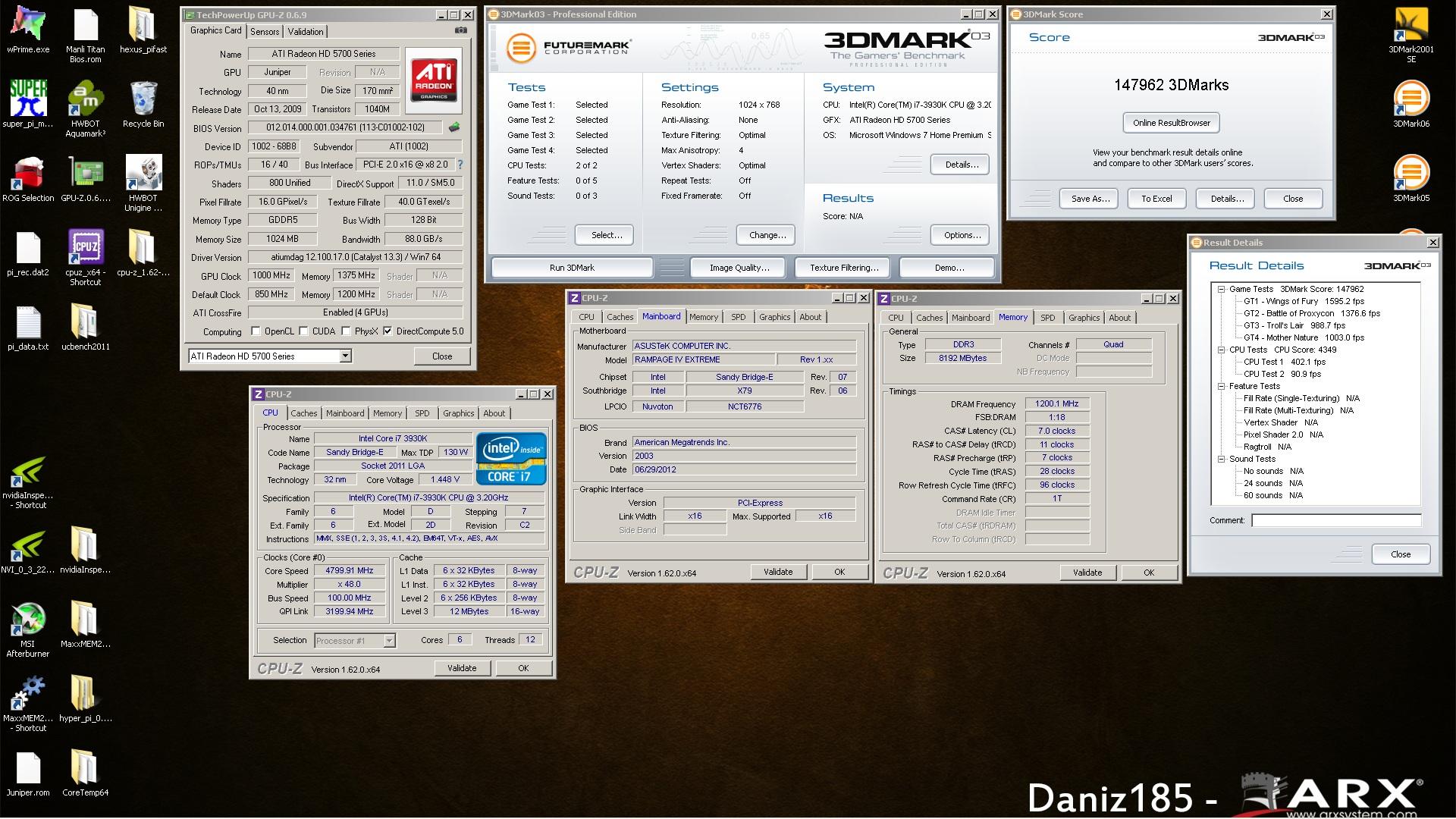Click BIOS save chip icon in GPU-Z
1456x819 pixels.
point(454,127)
